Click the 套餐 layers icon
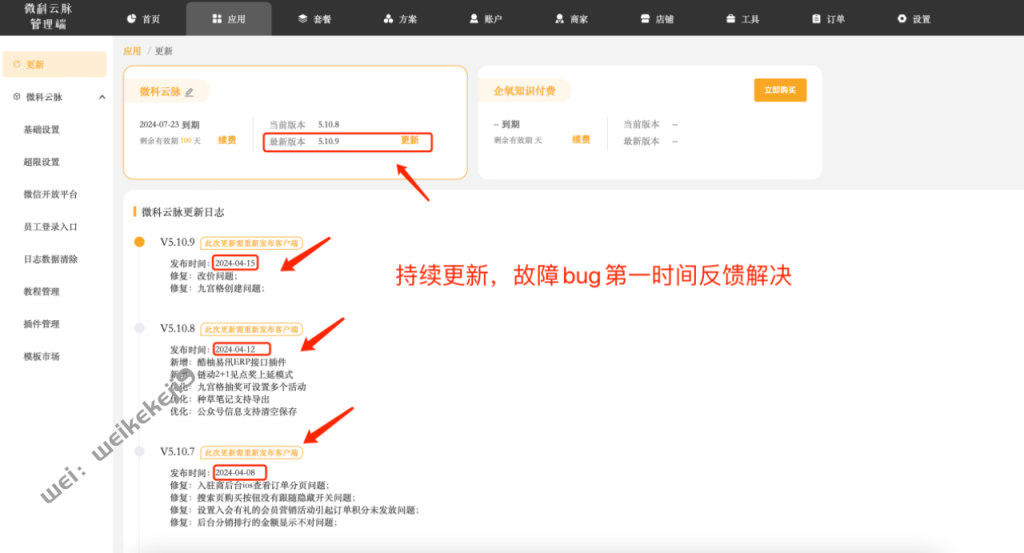Image resolution: width=1024 pixels, height=553 pixels. 302,19
